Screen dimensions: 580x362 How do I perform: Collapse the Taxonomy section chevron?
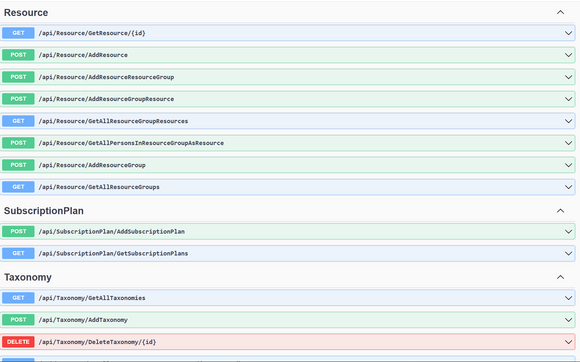tap(560, 277)
